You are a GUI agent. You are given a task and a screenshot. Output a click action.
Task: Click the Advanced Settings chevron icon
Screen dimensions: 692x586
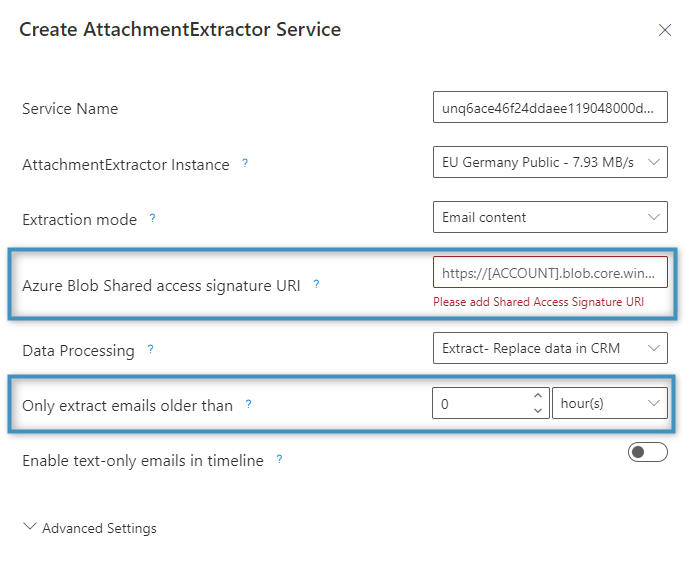(30, 526)
